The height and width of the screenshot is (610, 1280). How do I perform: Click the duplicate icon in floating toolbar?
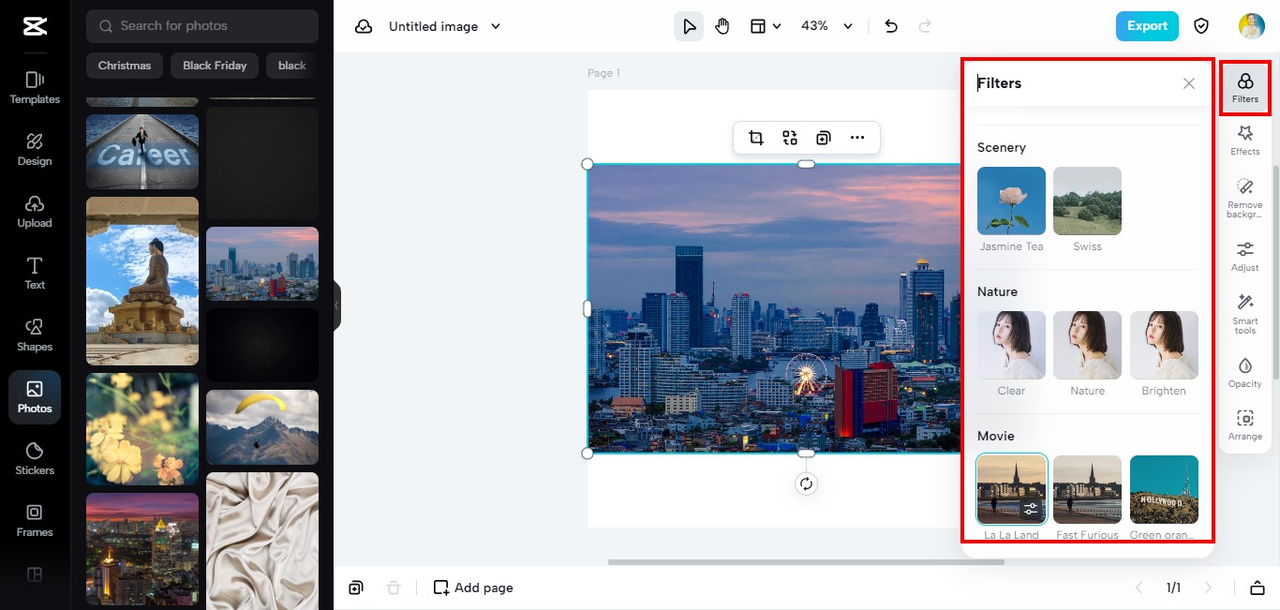(823, 138)
